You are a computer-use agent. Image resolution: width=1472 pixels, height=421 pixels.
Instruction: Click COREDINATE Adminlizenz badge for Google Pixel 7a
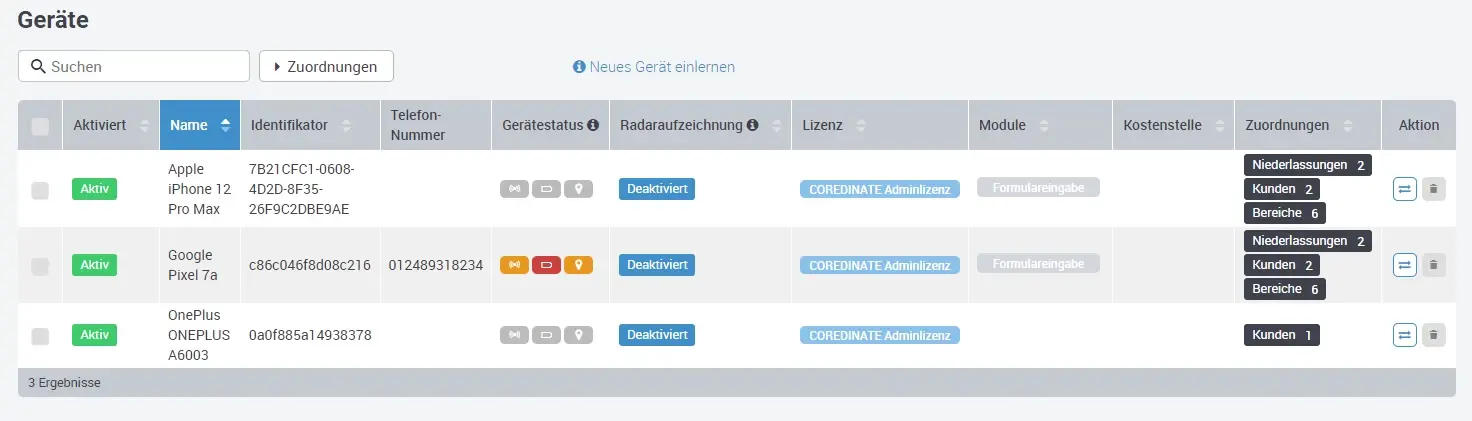(x=880, y=265)
